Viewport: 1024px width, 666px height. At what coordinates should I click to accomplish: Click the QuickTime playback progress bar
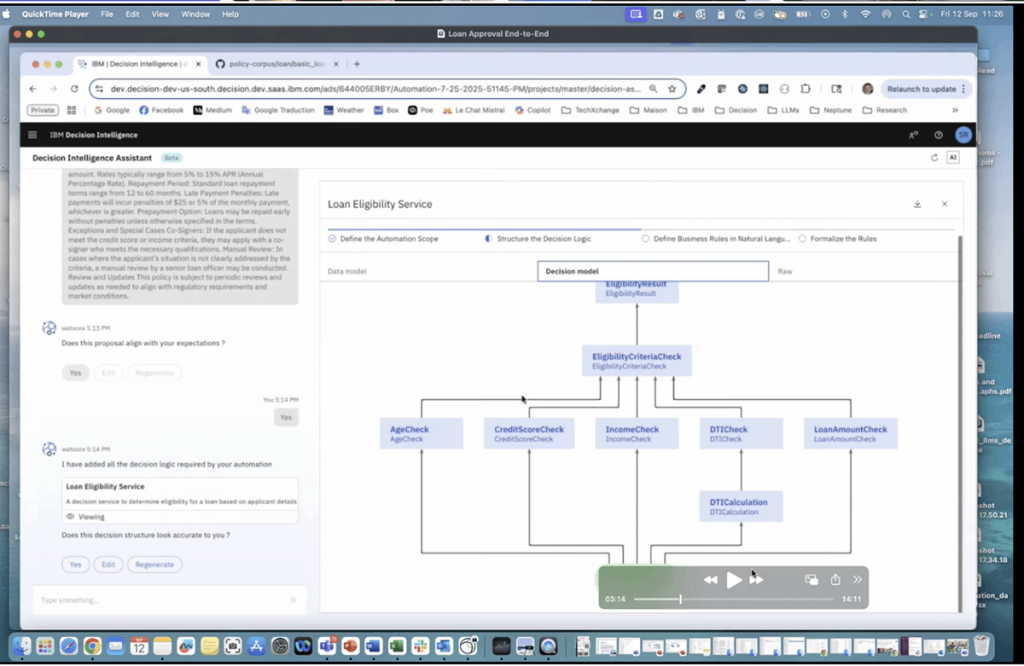pos(733,599)
